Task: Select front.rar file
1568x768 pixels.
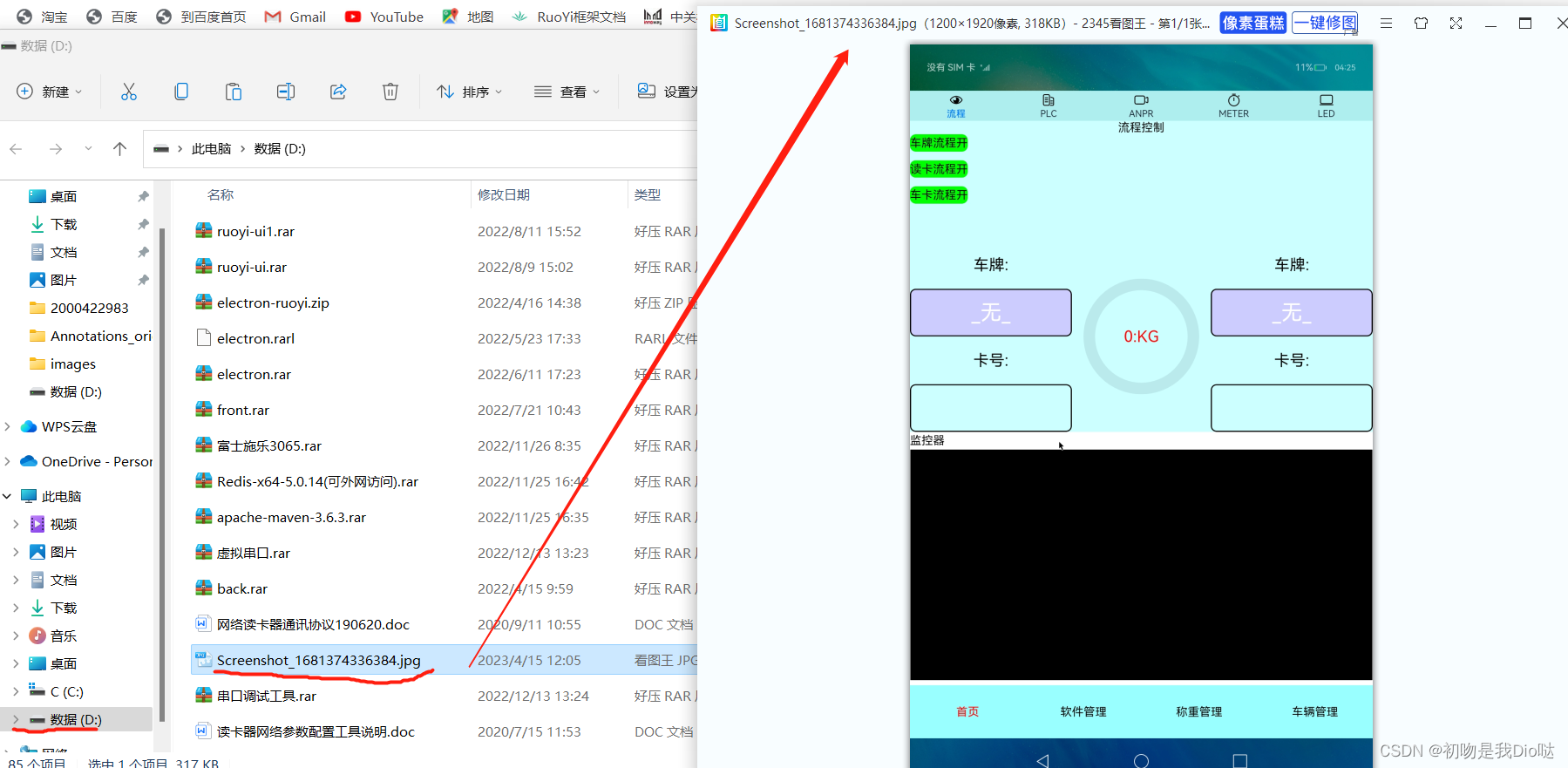Action: click(242, 410)
